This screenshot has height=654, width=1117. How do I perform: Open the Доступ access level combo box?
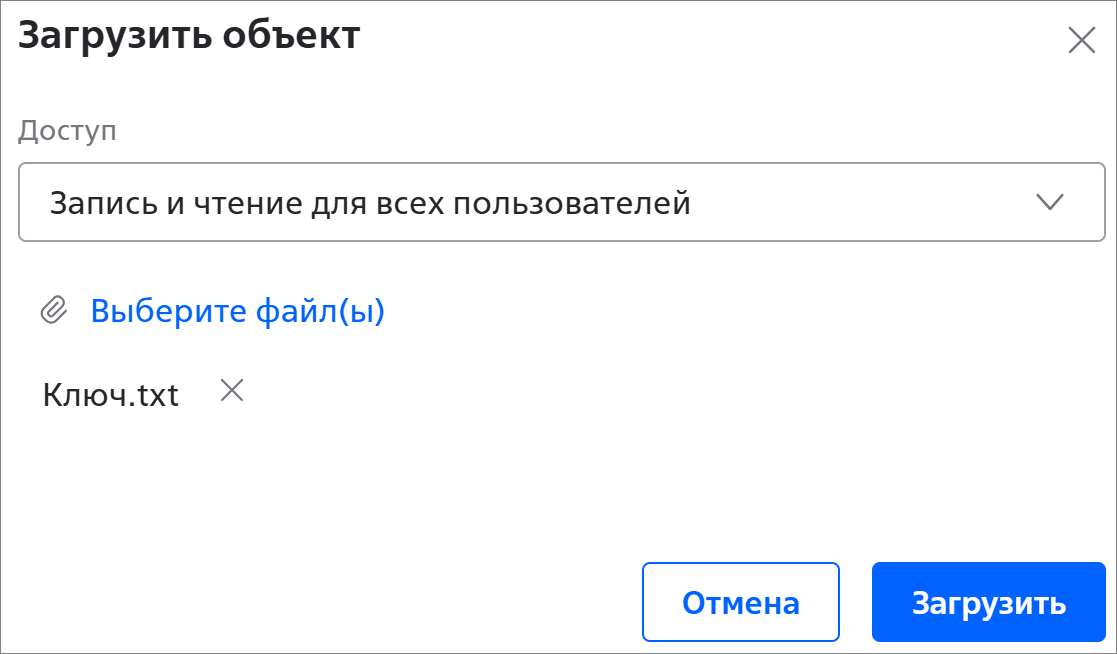coord(561,203)
